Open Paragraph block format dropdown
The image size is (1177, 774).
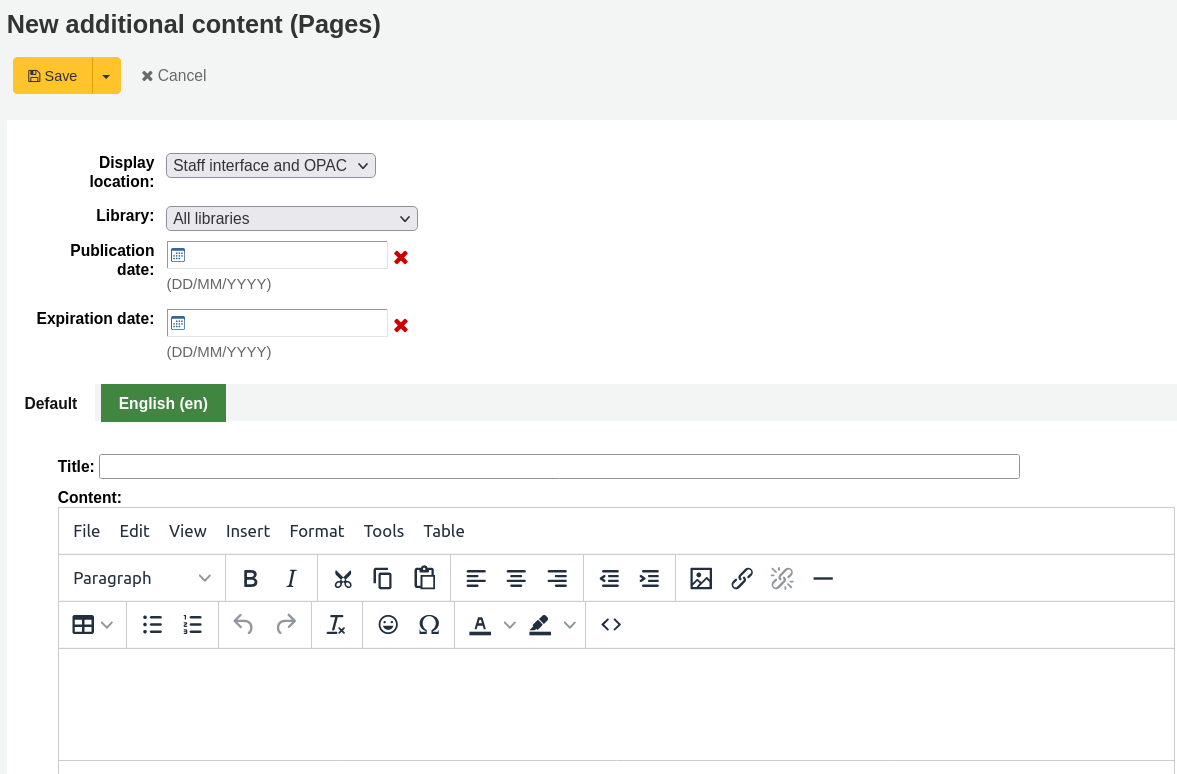coord(142,579)
